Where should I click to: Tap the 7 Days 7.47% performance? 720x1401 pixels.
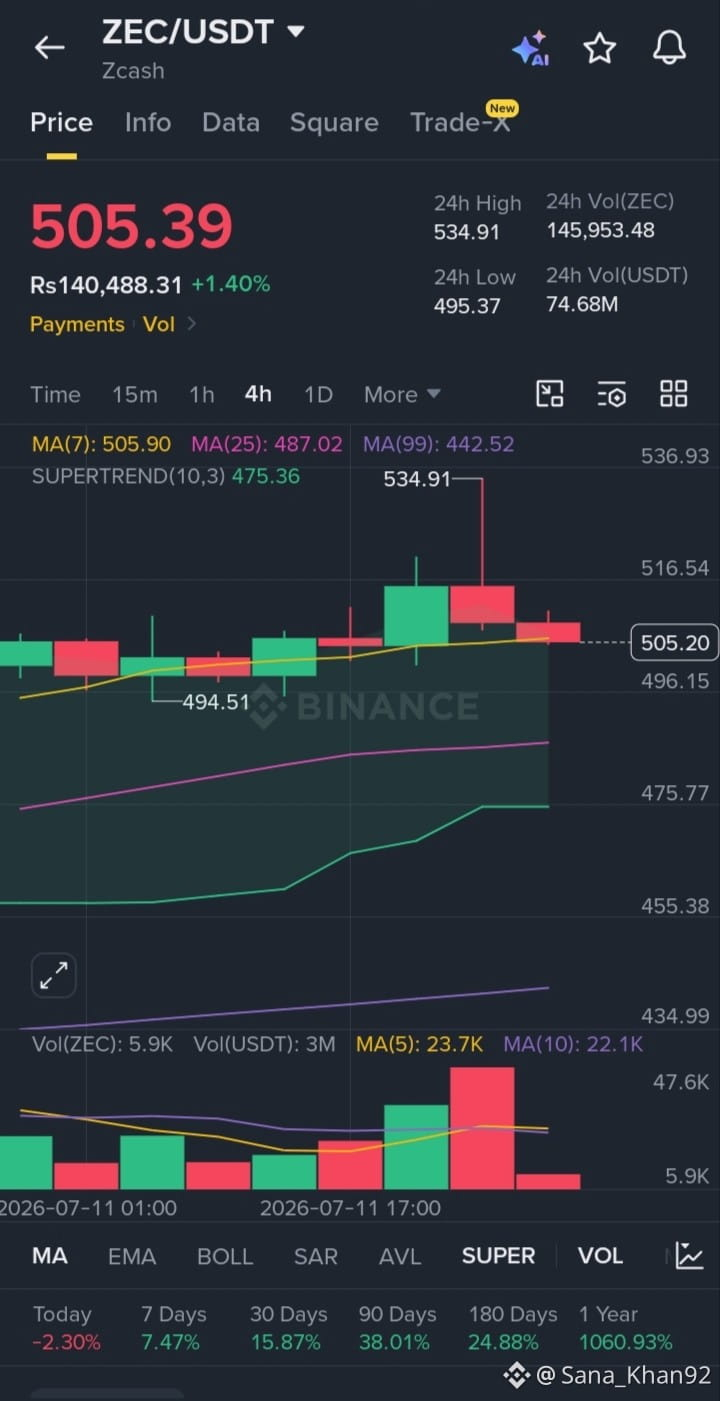173,1328
